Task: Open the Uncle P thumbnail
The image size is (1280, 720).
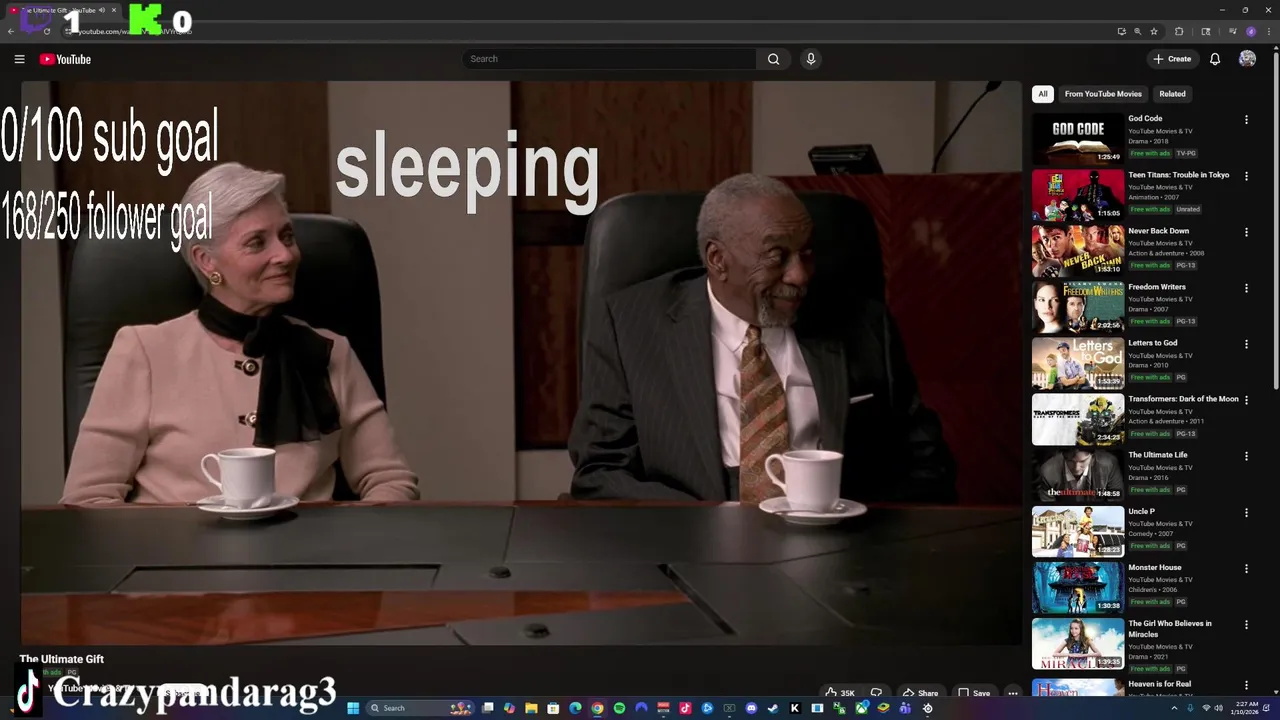Action: click(1078, 531)
